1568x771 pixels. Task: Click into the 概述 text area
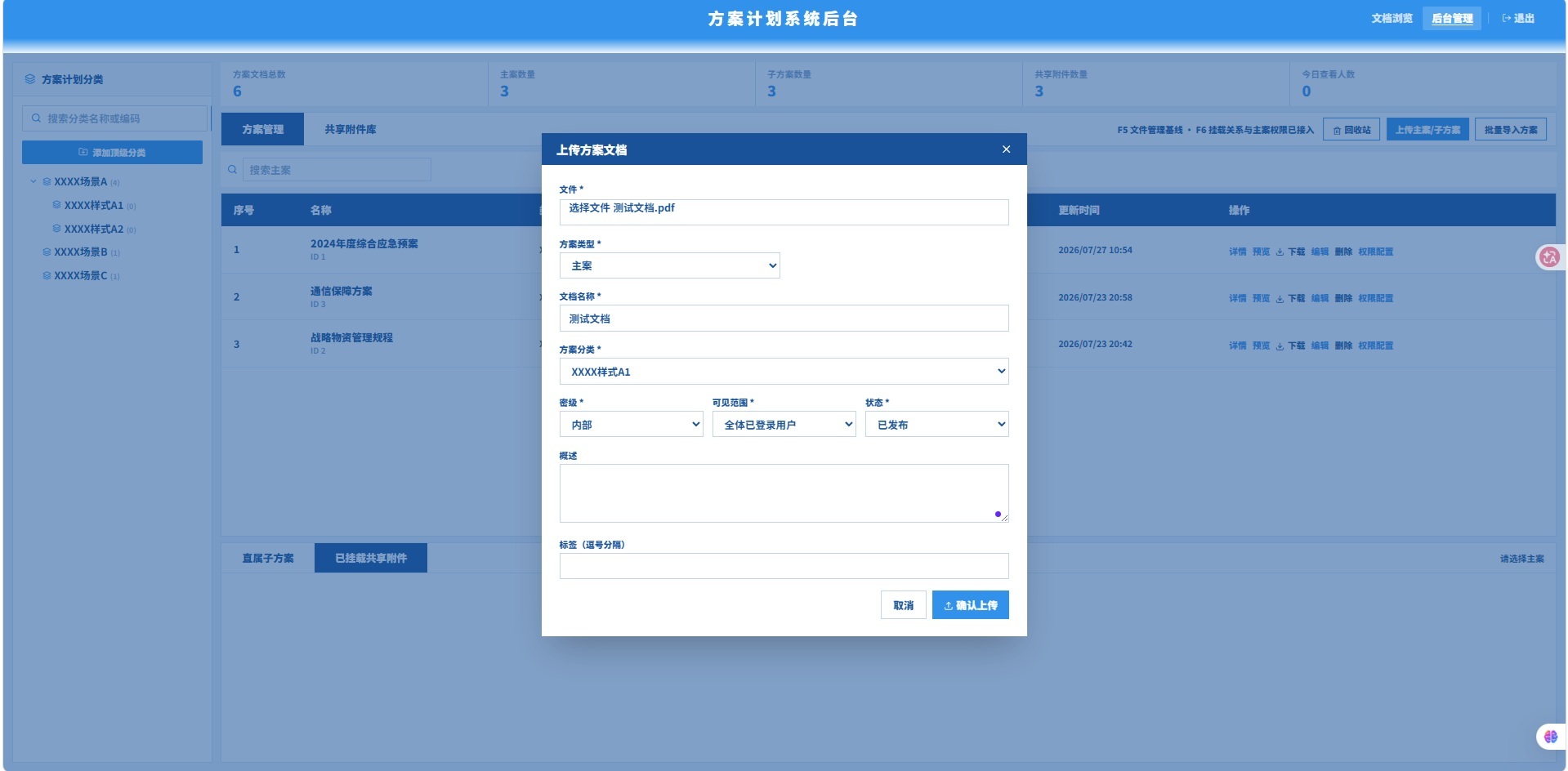click(x=784, y=493)
